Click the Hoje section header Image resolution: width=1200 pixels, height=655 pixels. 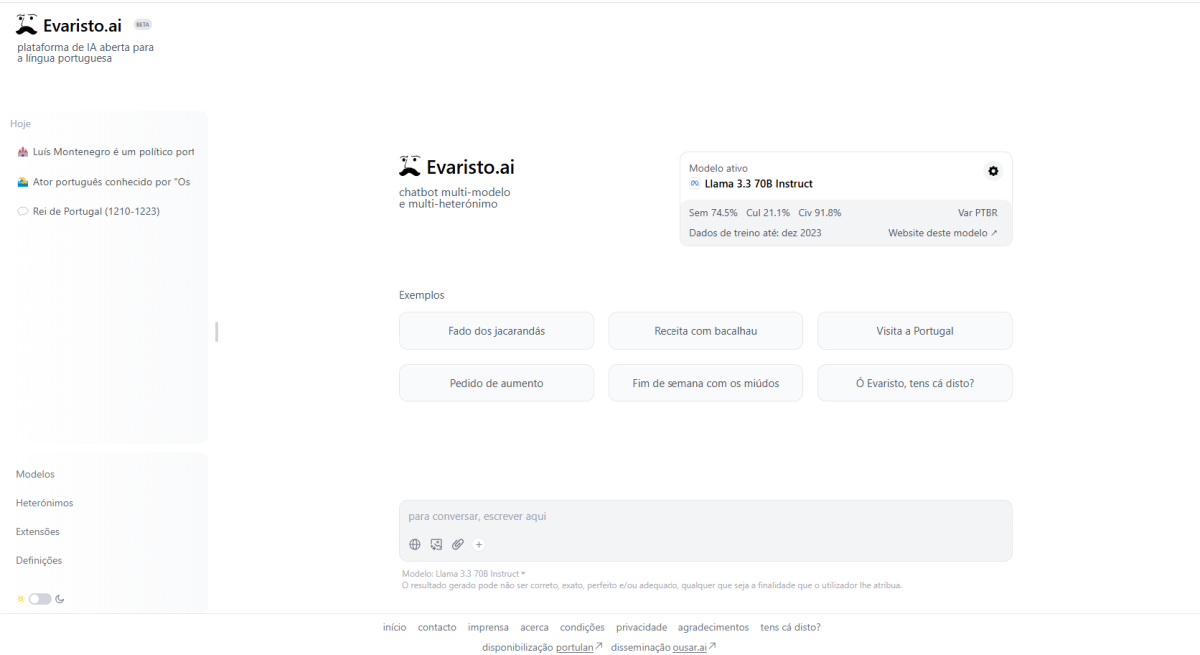(20, 124)
